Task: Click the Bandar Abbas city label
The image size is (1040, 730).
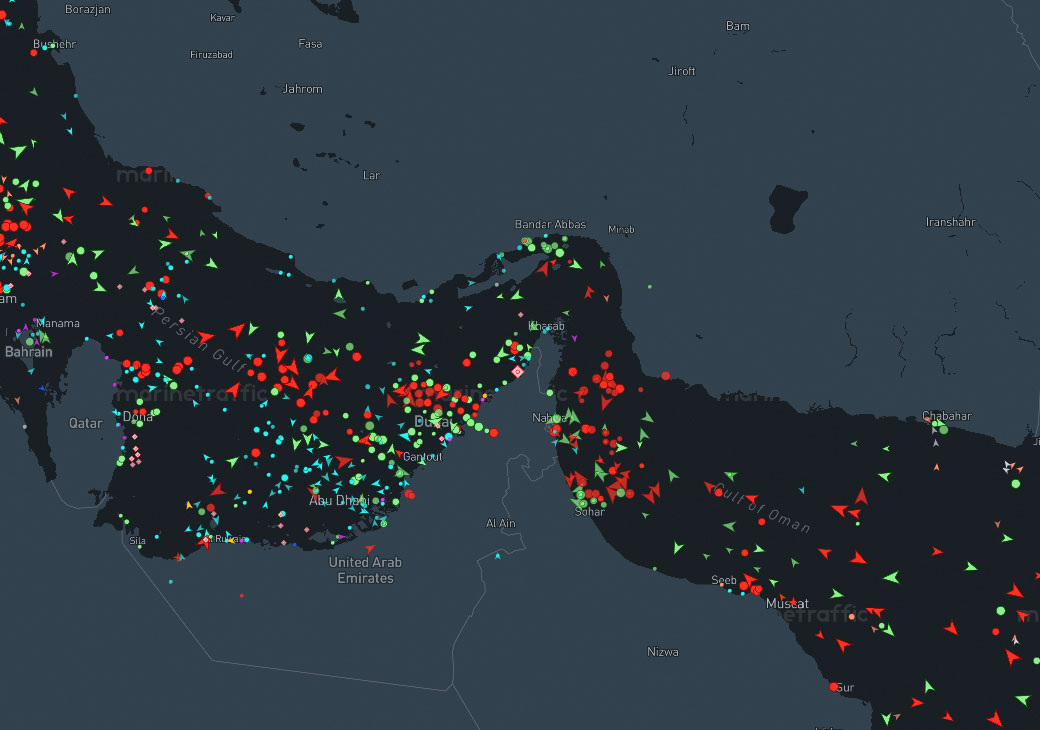Action: tap(551, 224)
